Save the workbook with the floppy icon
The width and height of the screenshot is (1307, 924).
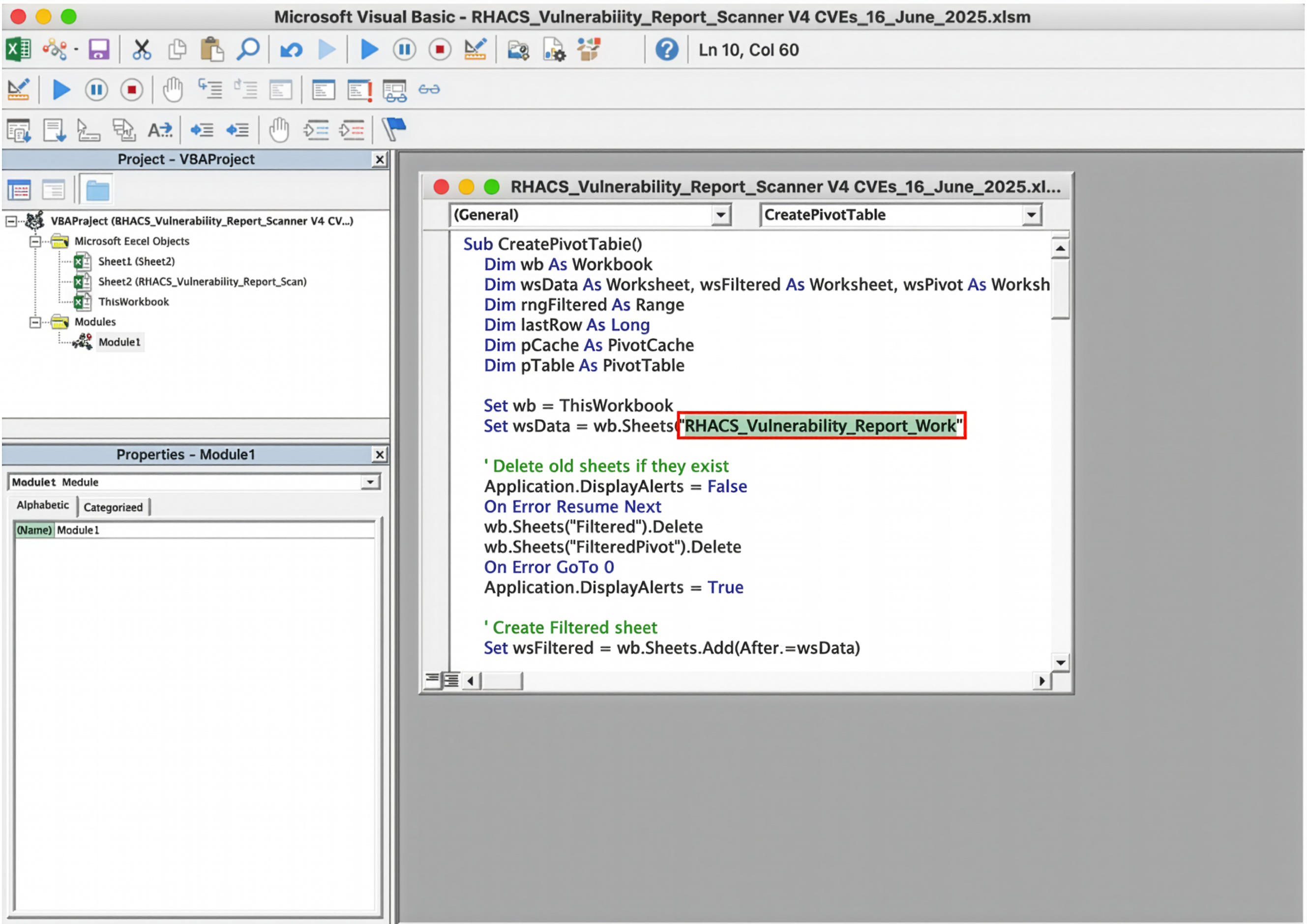[x=99, y=50]
